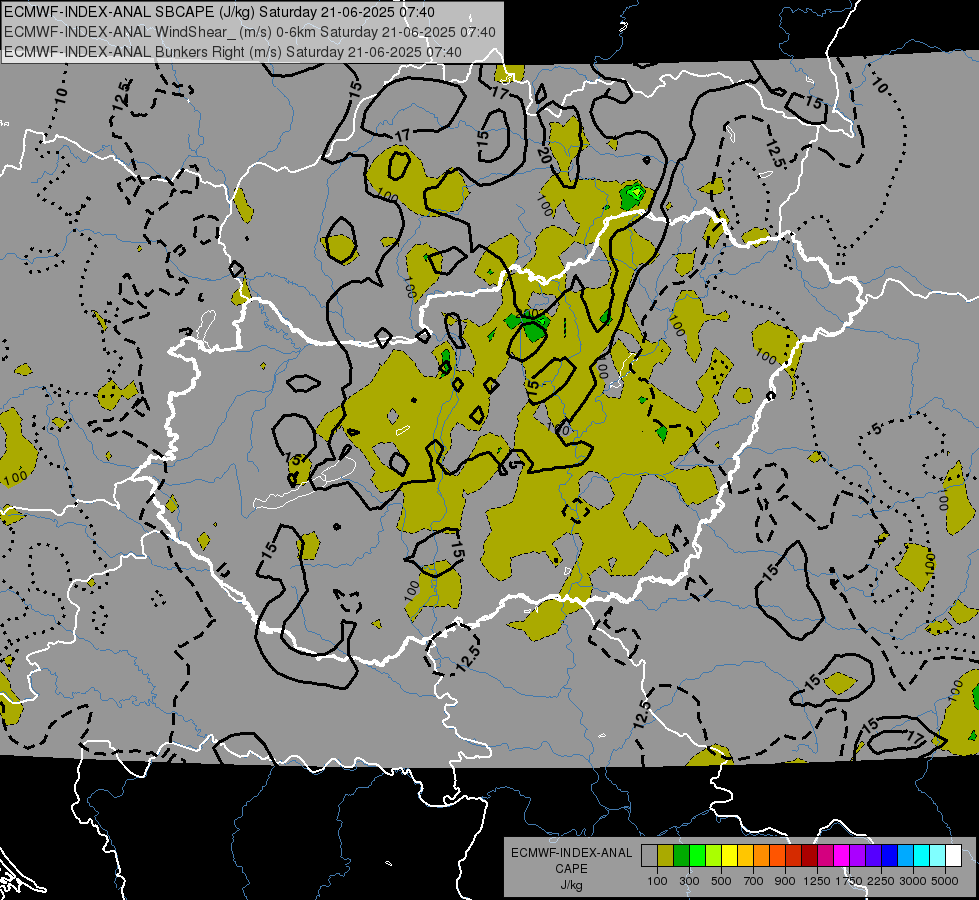Image resolution: width=979 pixels, height=900 pixels.
Task: Pick the white swatch at the legend's end
Action: point(953,856)
